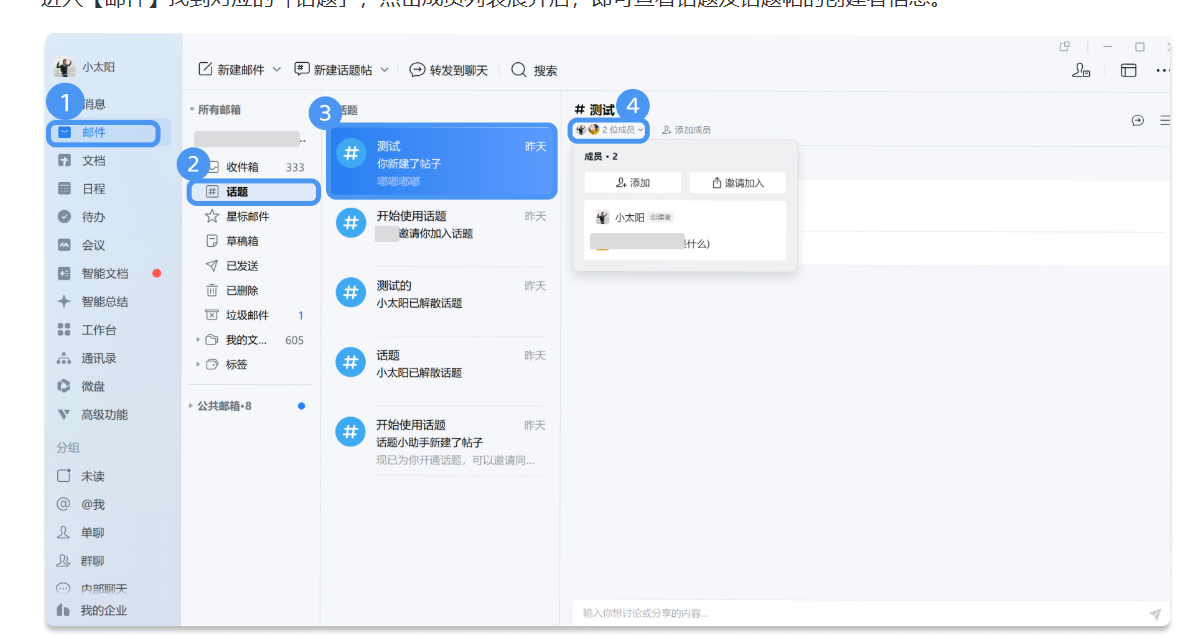Image resolution: width=1180 pixels, height=639 pixels.
Task: Click the forward chat icon in topic header
Action: coord(1138,120)
